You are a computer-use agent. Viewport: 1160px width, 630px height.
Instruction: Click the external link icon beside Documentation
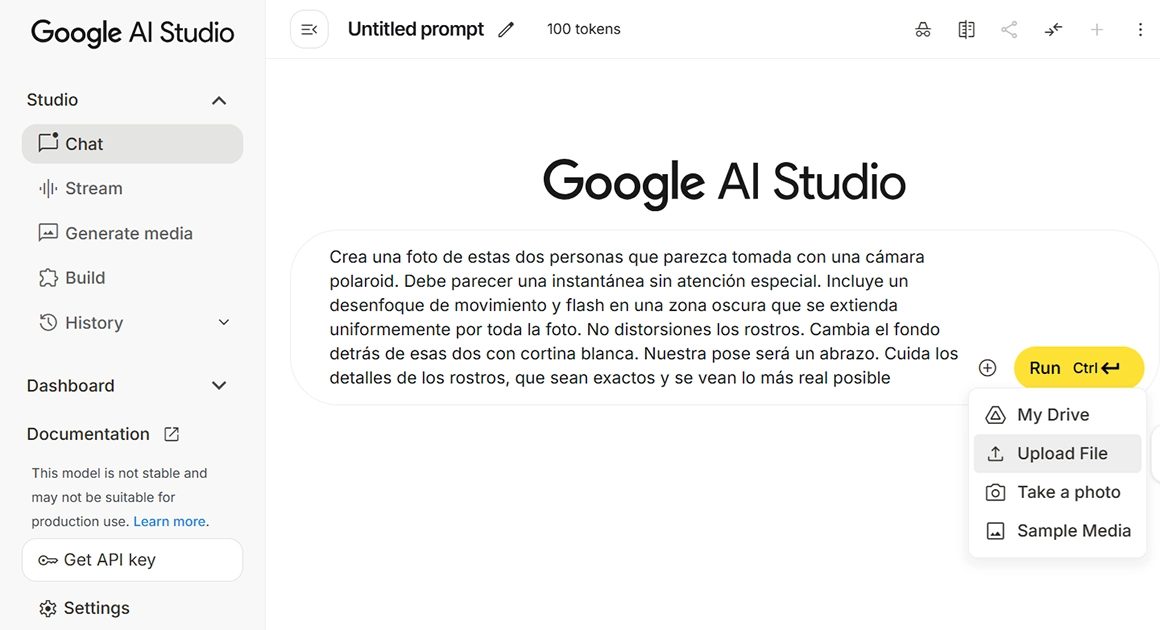click(x=172, y=434)
